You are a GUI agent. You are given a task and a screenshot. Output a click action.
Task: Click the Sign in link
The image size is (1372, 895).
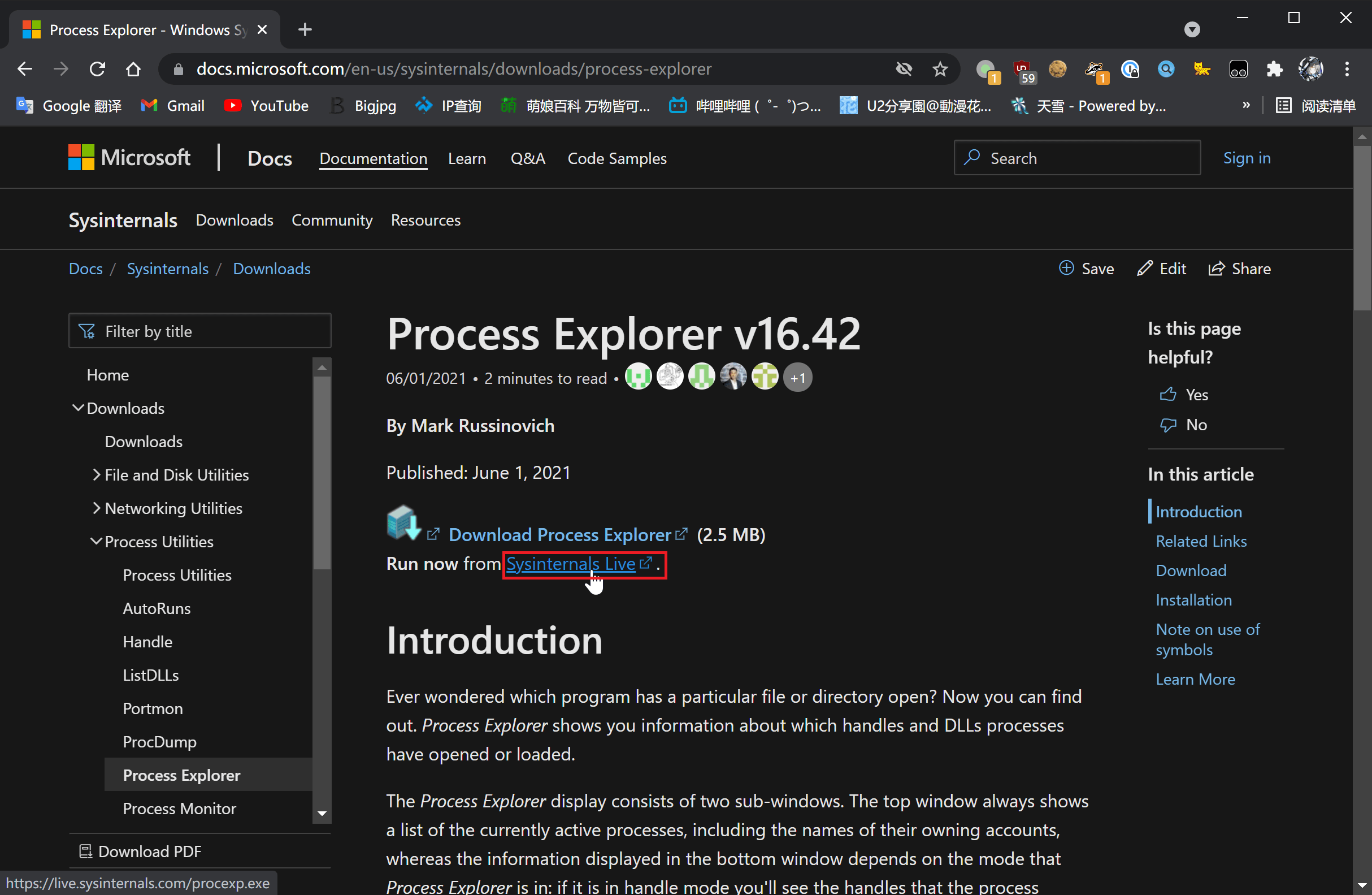(x=1247, y=158)
